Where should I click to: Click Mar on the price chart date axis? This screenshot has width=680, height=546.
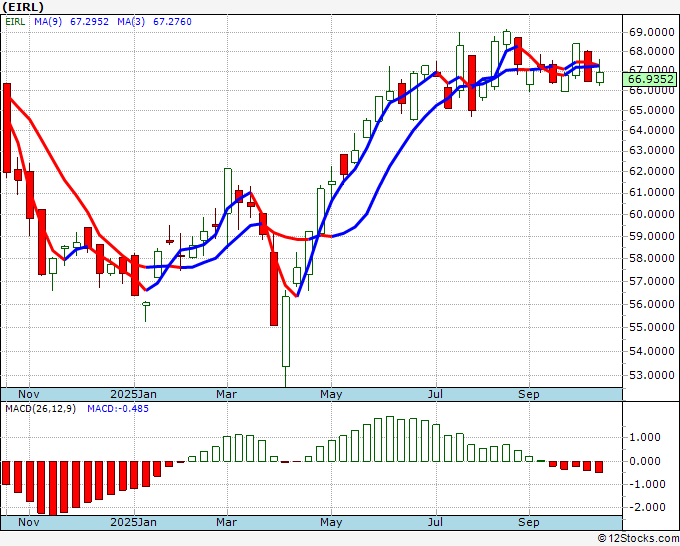(226, 394)
